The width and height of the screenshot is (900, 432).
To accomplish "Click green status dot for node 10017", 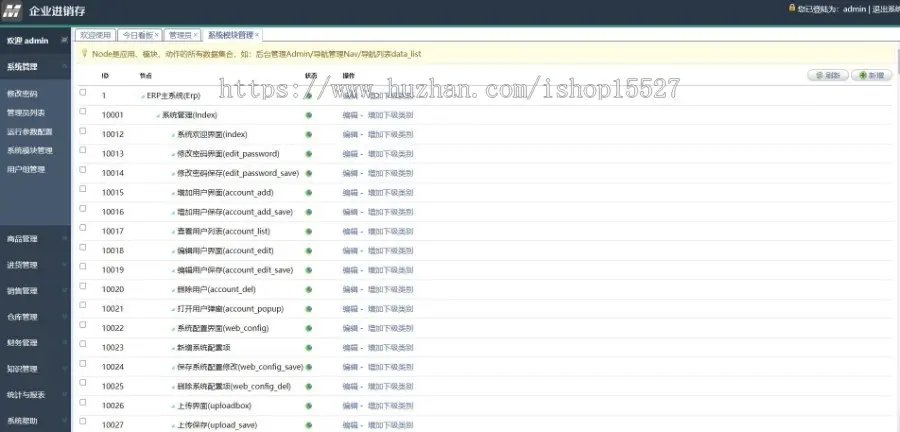I will (x=309, y=232).
